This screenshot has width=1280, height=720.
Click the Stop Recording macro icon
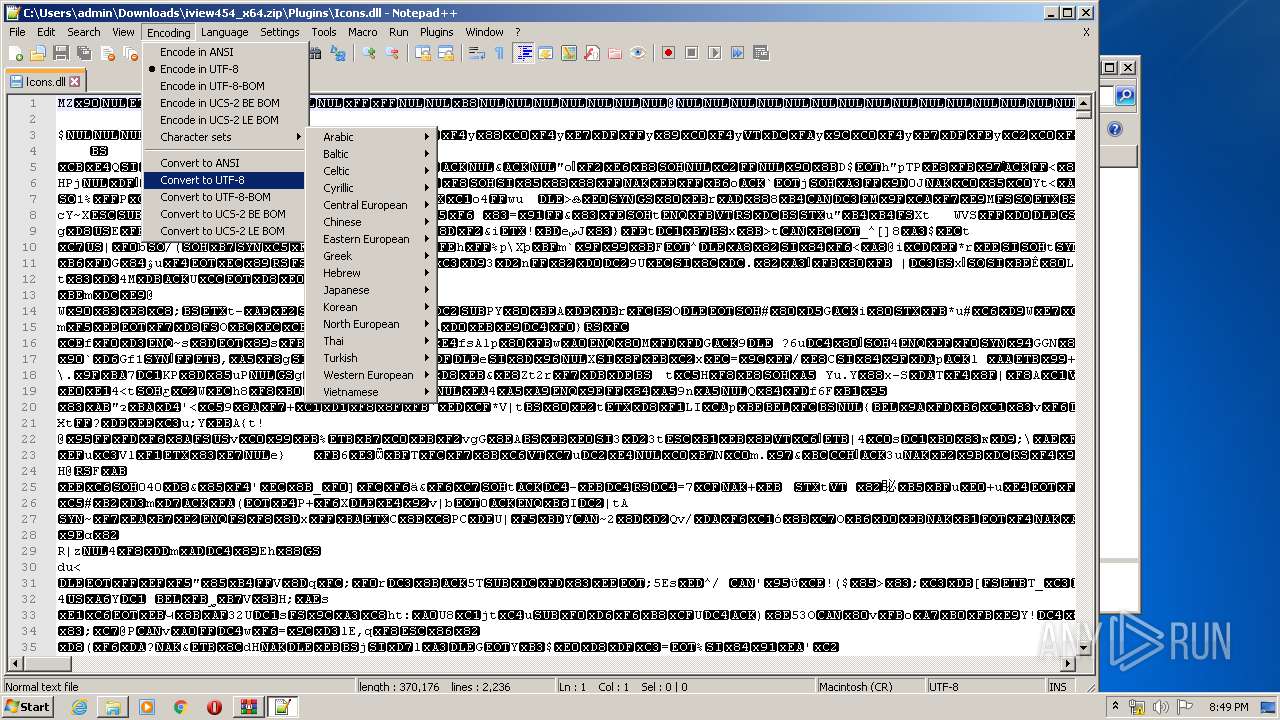691,53
